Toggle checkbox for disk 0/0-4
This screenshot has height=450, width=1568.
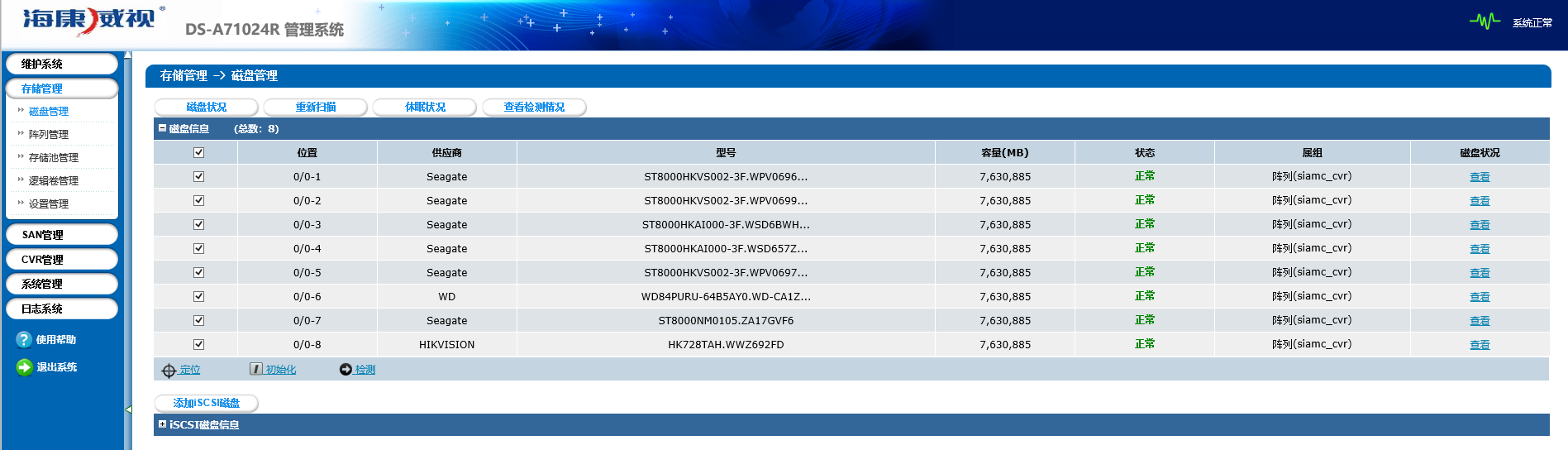198,248
